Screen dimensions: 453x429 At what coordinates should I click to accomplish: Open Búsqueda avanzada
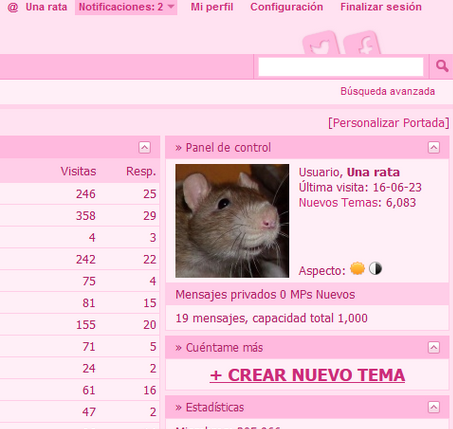[388, 91]
